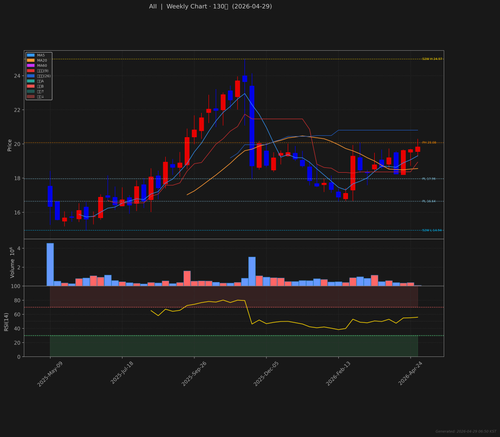Click the 2025-Jul-18 date label
The height and width of the screenshot is (437, 500).
pos(122,373)
